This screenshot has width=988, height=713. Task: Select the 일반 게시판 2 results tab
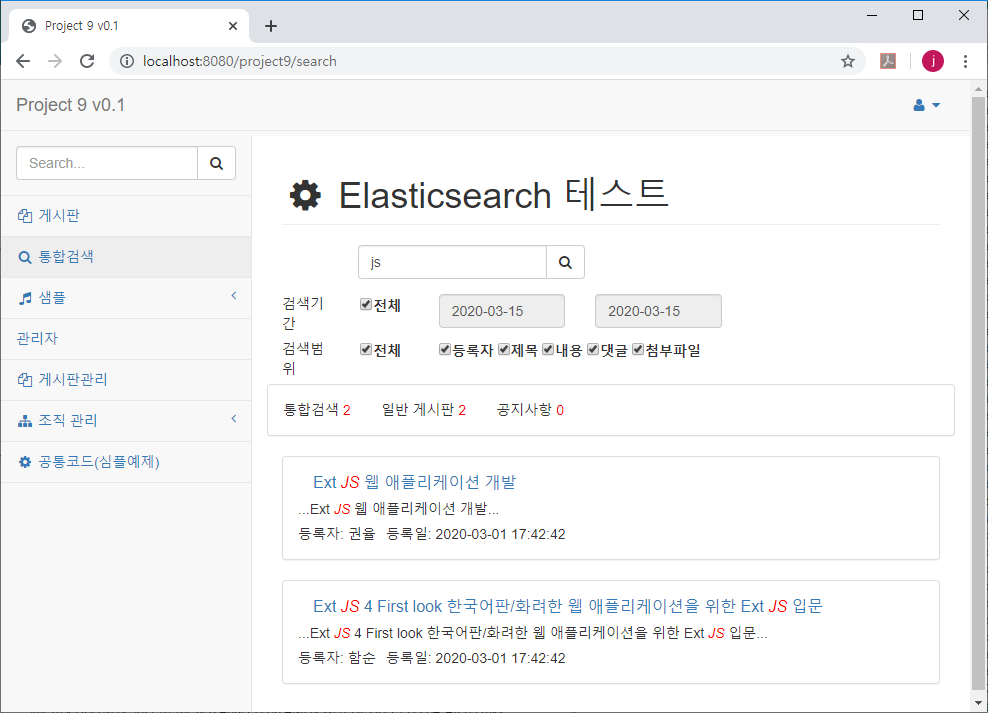[x=423, y=410]
